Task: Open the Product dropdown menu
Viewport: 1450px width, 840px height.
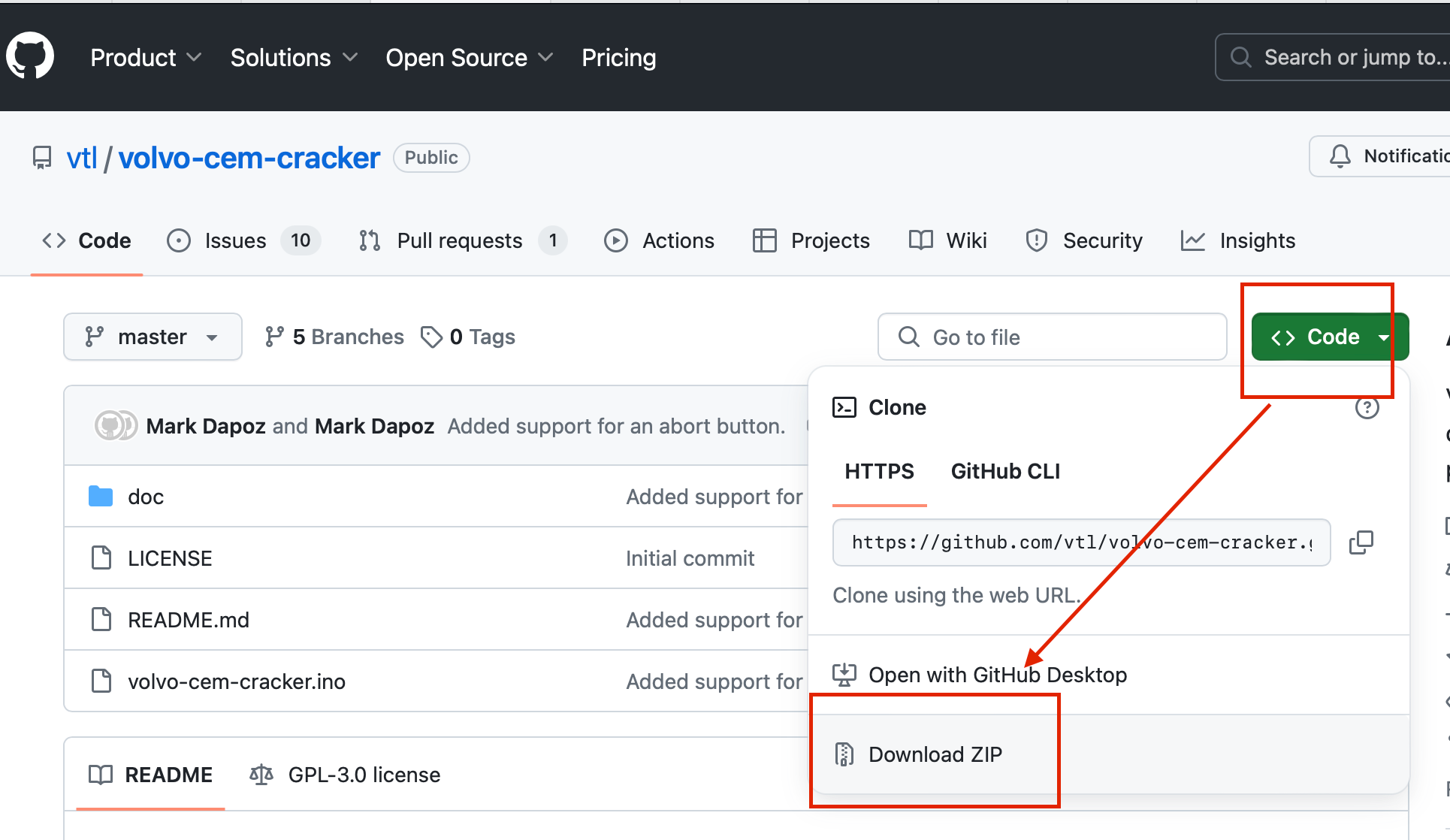Action: (146, 57)
